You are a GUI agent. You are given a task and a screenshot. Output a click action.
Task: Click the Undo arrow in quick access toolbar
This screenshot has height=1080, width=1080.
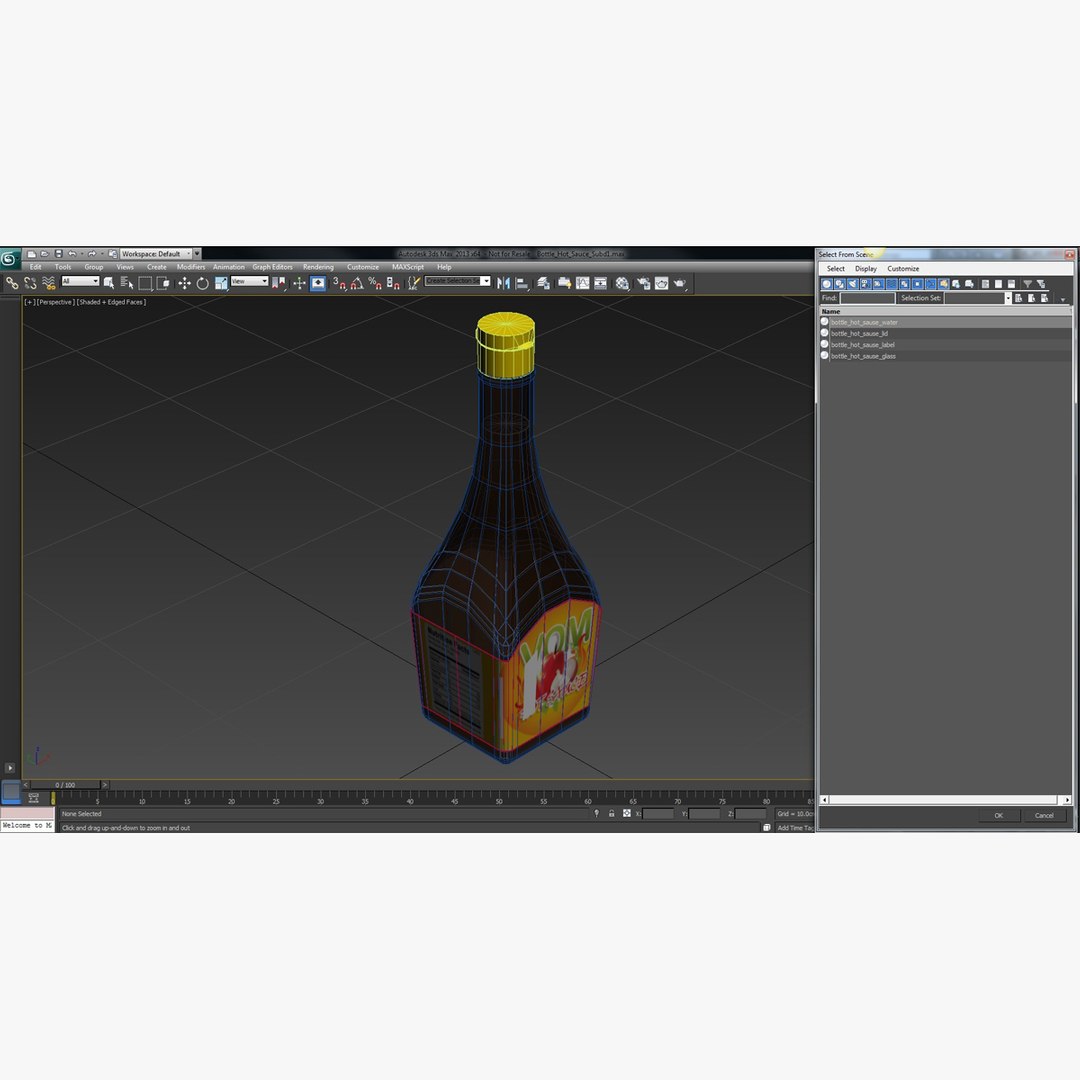click(72, 254)
